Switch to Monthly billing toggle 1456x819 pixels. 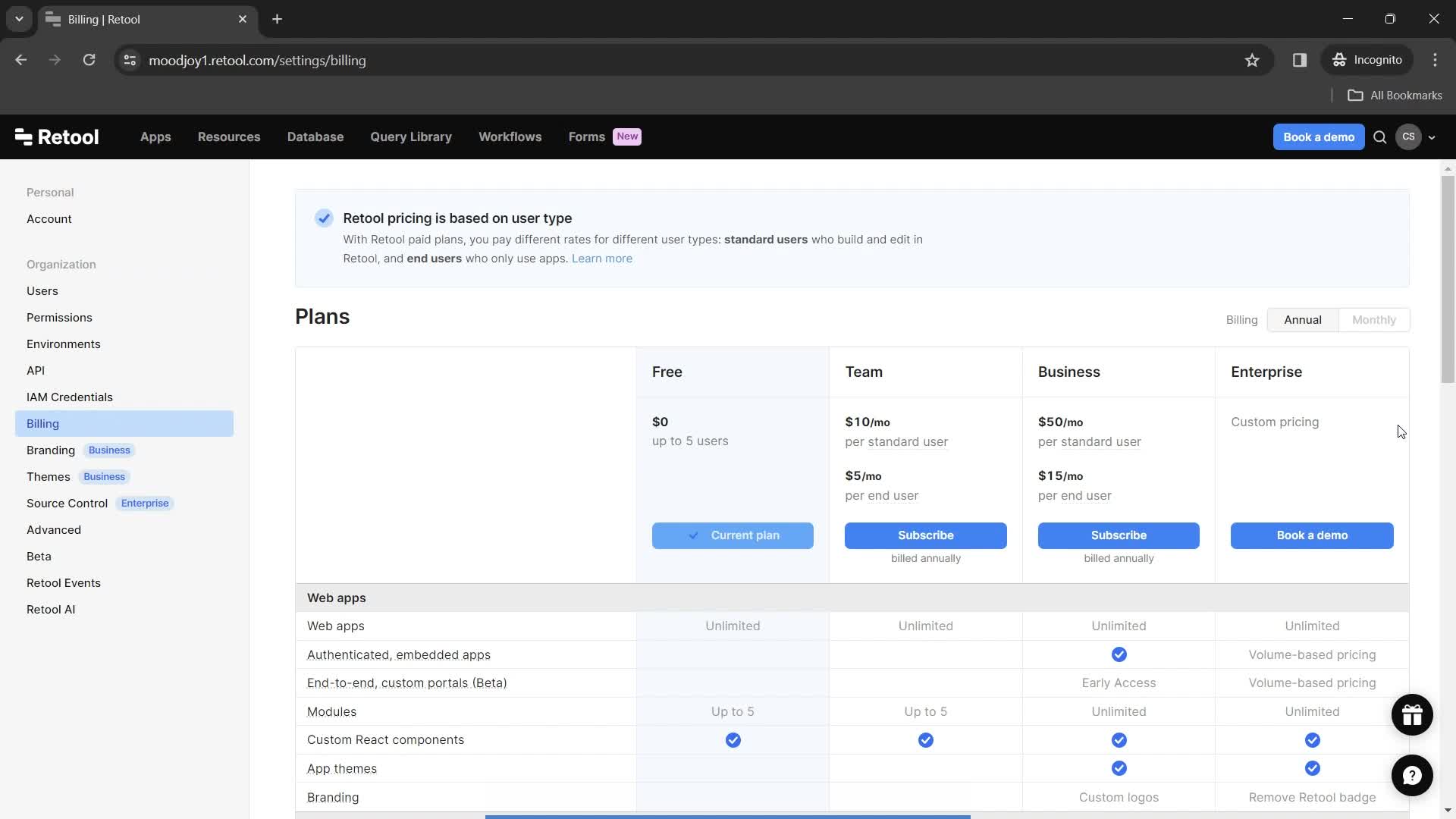click(x=1374, y=319)
